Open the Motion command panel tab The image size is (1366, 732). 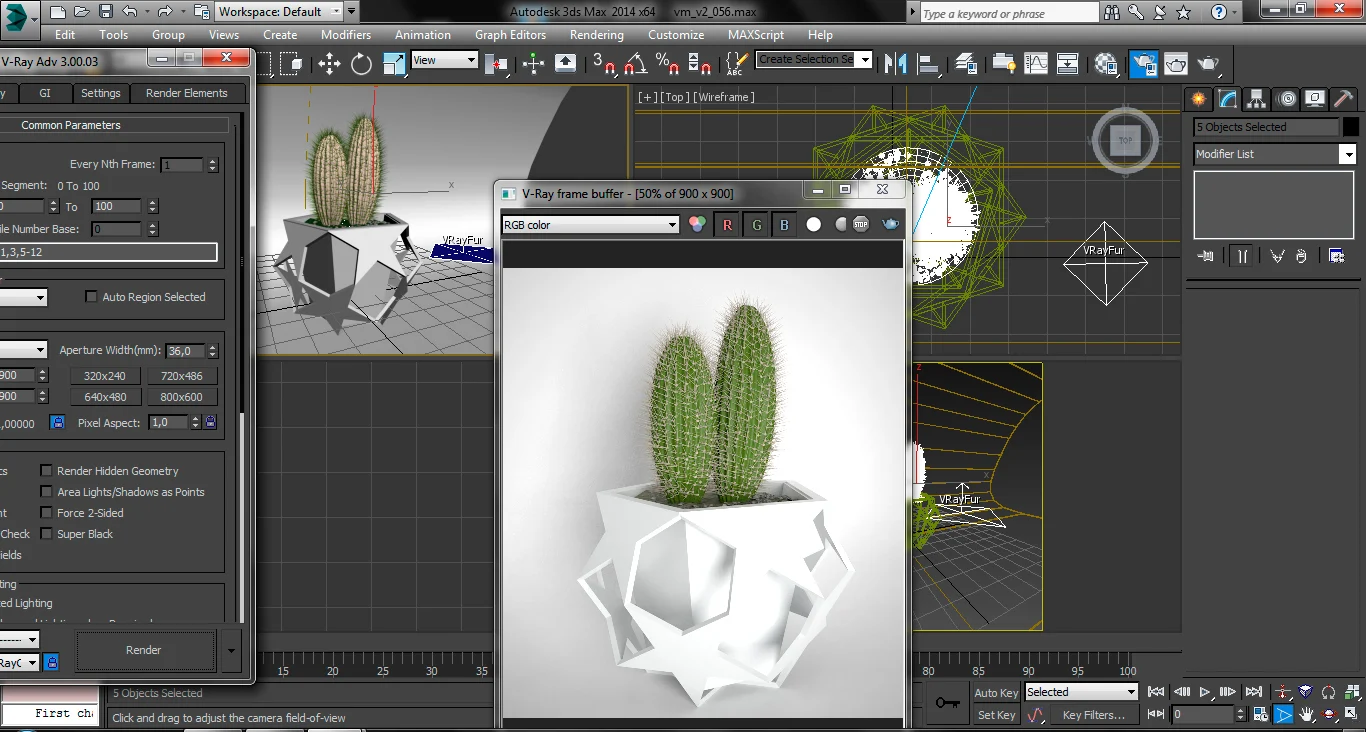tap(1287, 98)
